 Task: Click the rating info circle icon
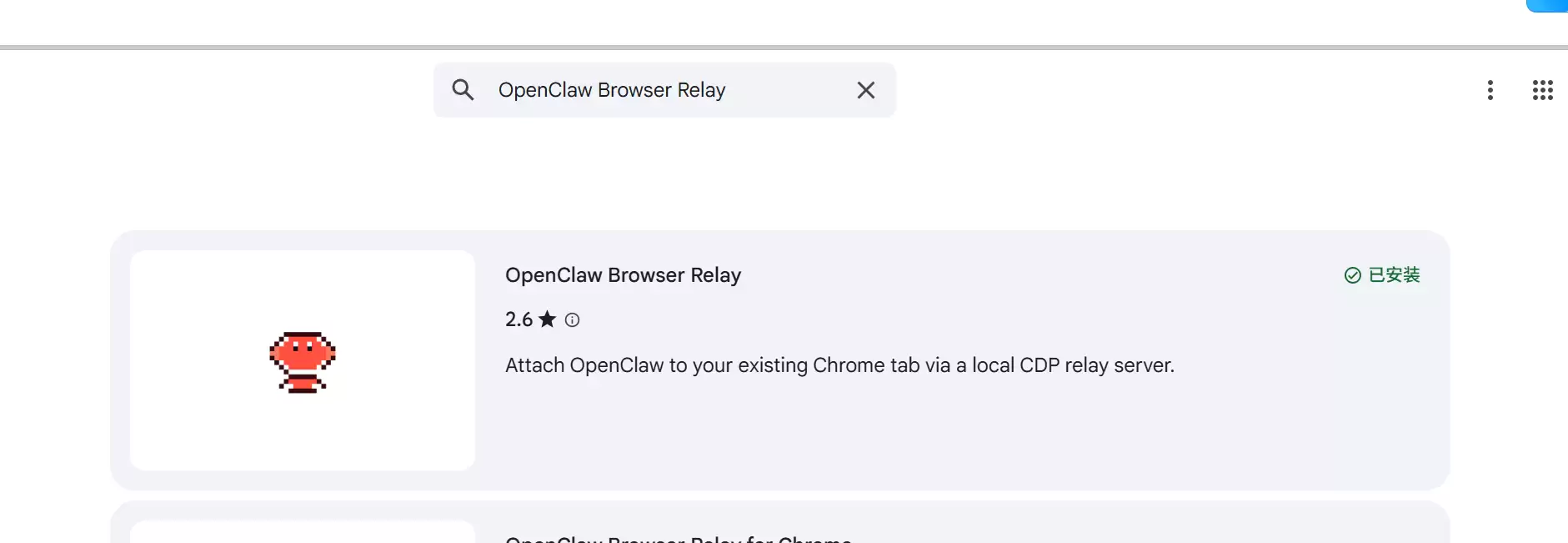click(572, 319)
